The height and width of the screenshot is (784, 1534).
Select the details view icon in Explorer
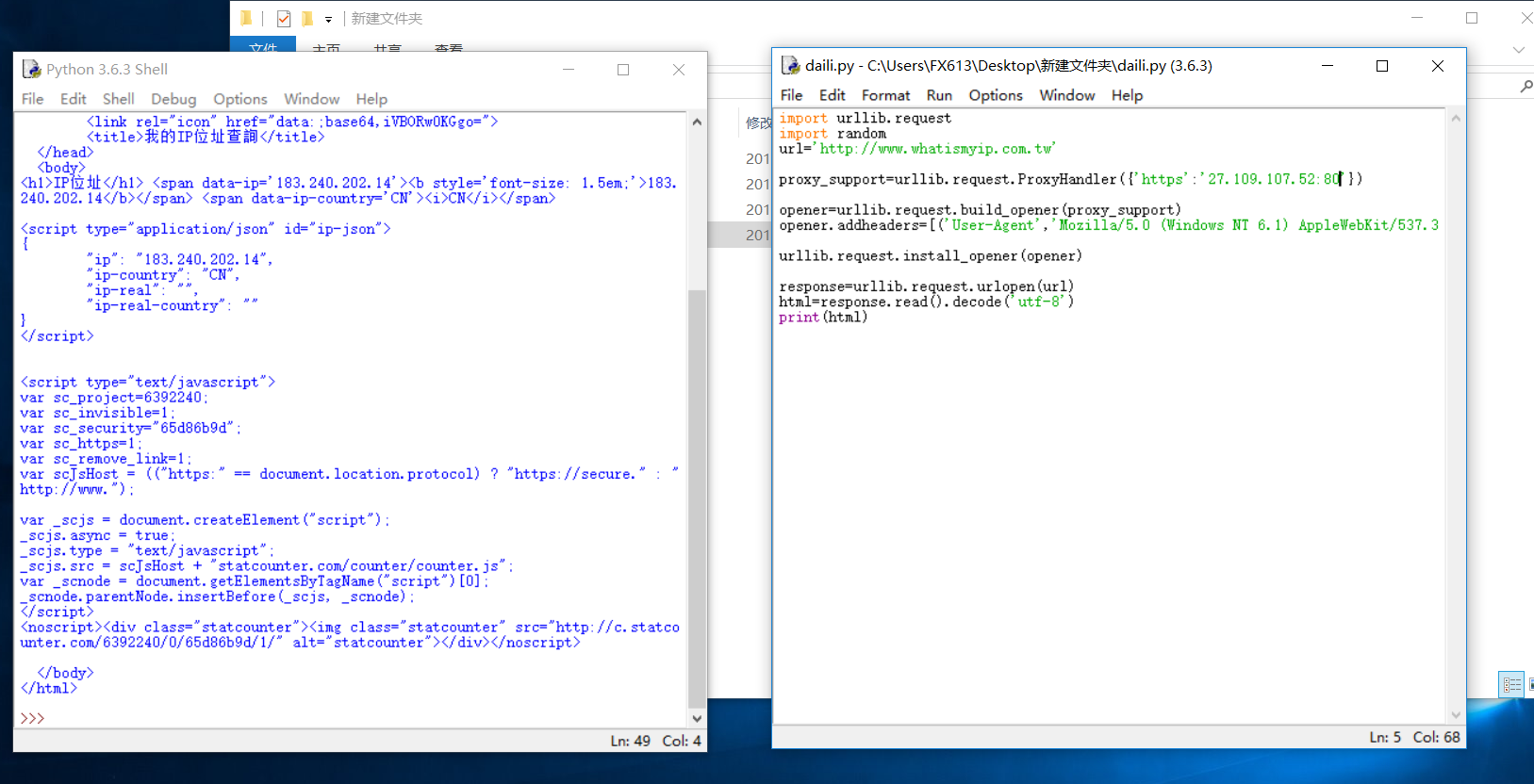click(1511, 685)
